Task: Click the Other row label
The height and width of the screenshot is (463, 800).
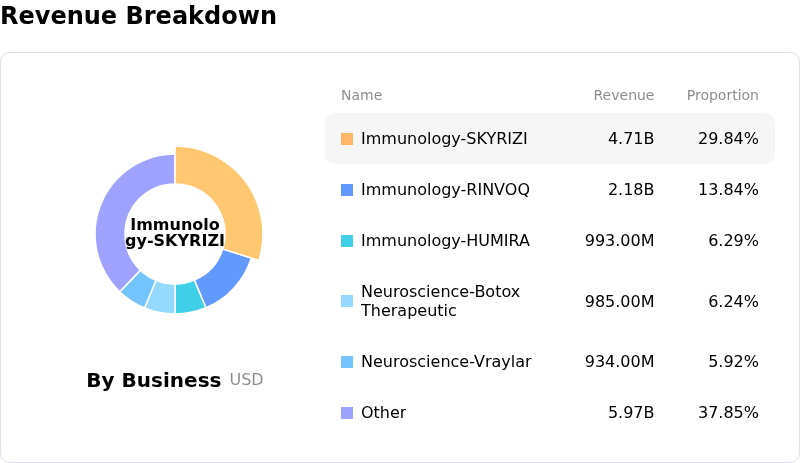Action: [x=383, y=413]
